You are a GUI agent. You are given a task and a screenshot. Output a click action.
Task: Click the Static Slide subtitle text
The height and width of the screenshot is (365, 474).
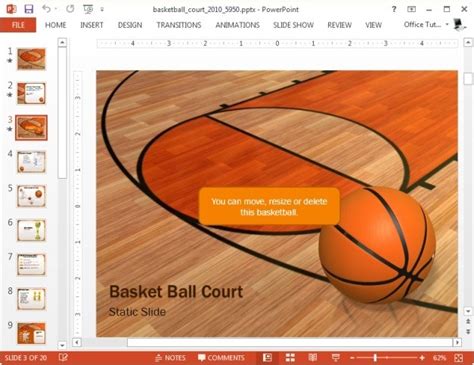point(137,312)
